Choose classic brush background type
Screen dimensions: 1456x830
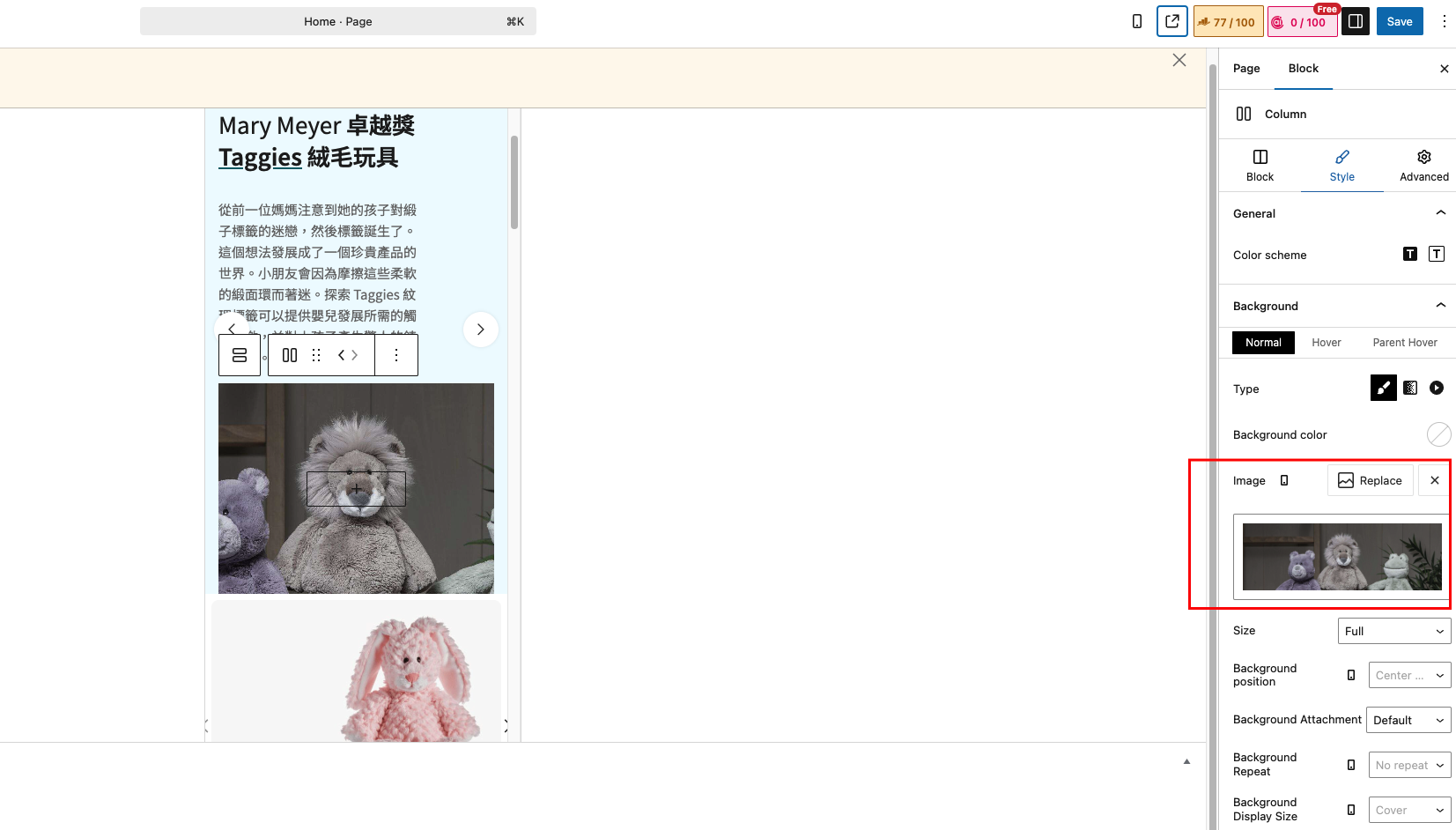pyautogui.click(x=1384, y=388)
